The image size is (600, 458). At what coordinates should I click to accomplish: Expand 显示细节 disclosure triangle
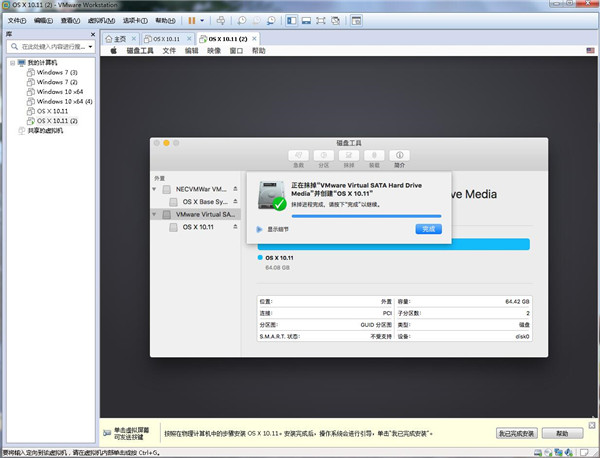(259, 229)
